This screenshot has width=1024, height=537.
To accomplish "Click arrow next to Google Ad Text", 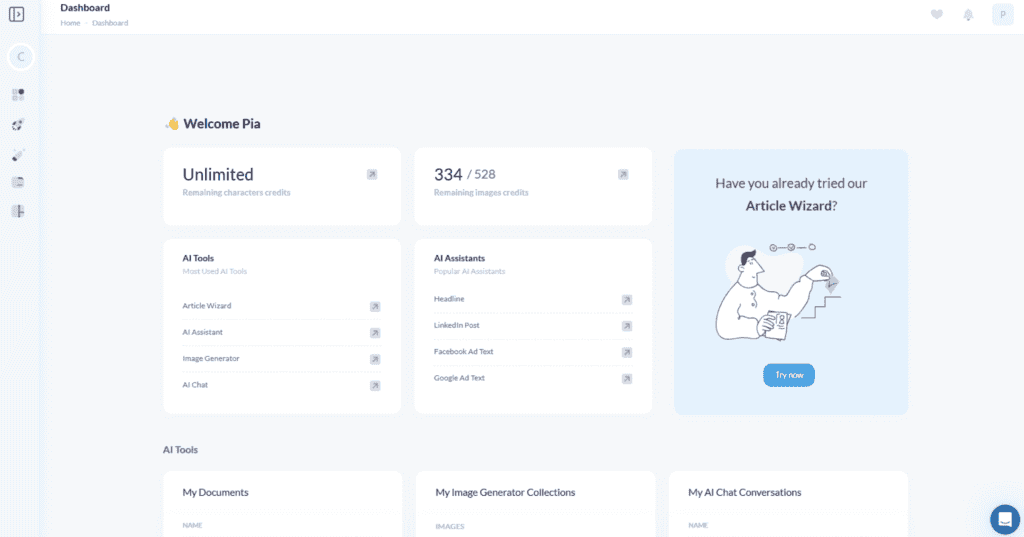I will 627,379.
